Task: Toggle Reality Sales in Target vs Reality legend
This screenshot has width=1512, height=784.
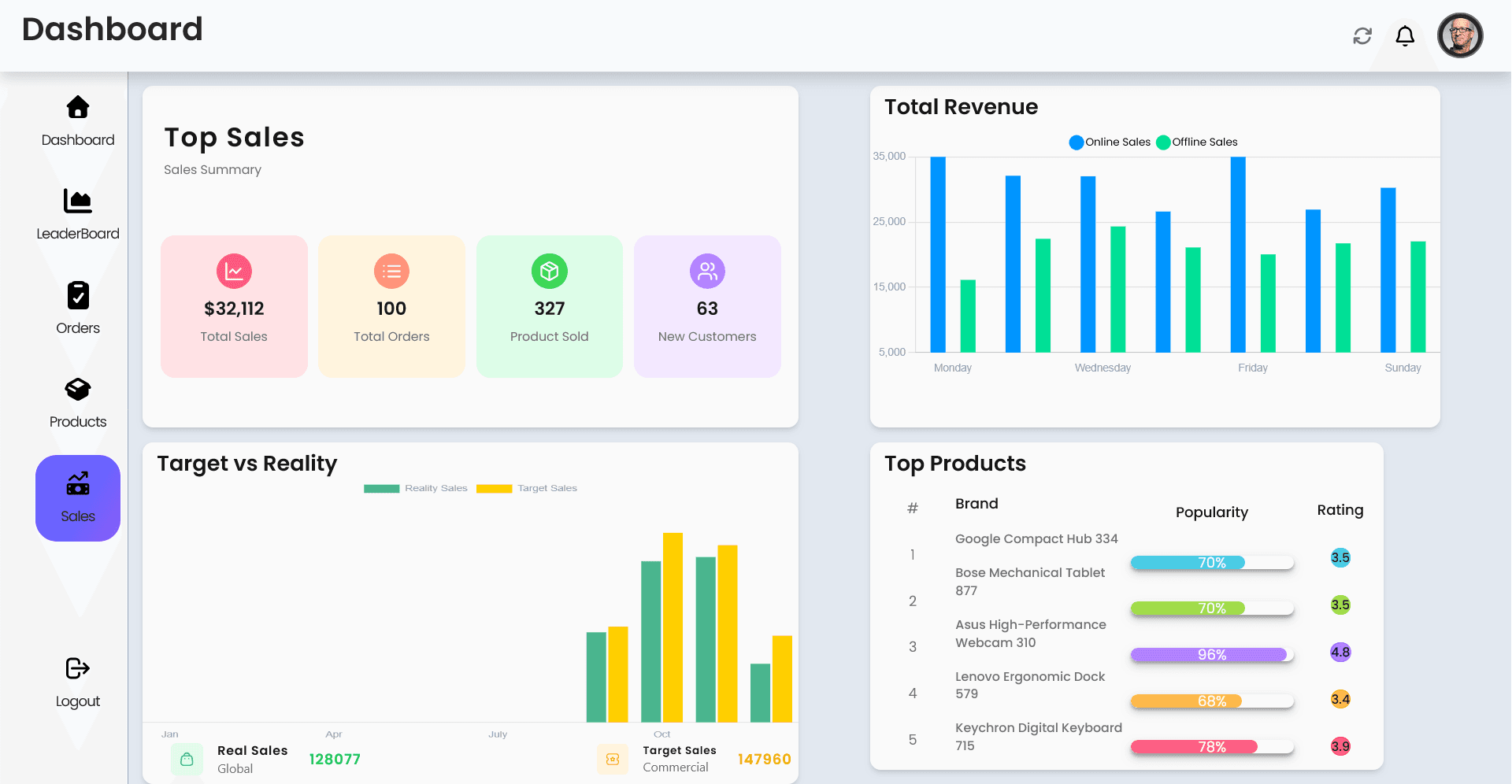Action: (x=416, y=488)
